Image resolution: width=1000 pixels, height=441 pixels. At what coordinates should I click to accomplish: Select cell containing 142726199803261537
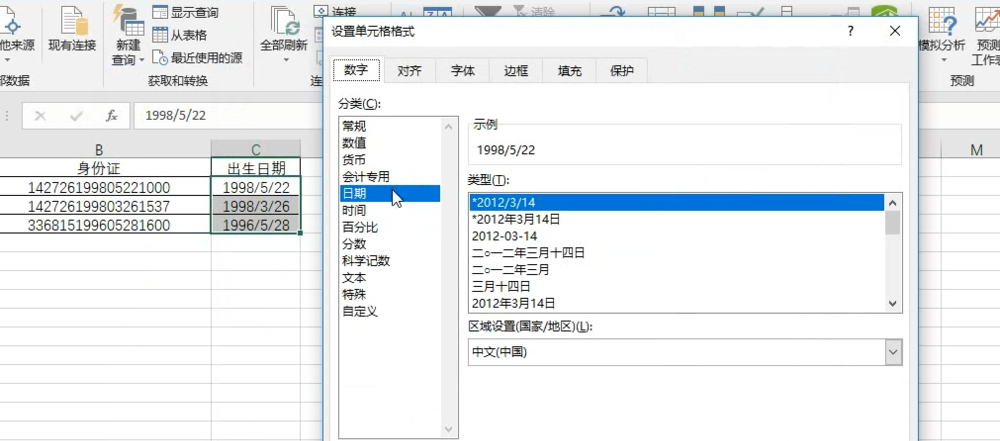tap(99, 206)
